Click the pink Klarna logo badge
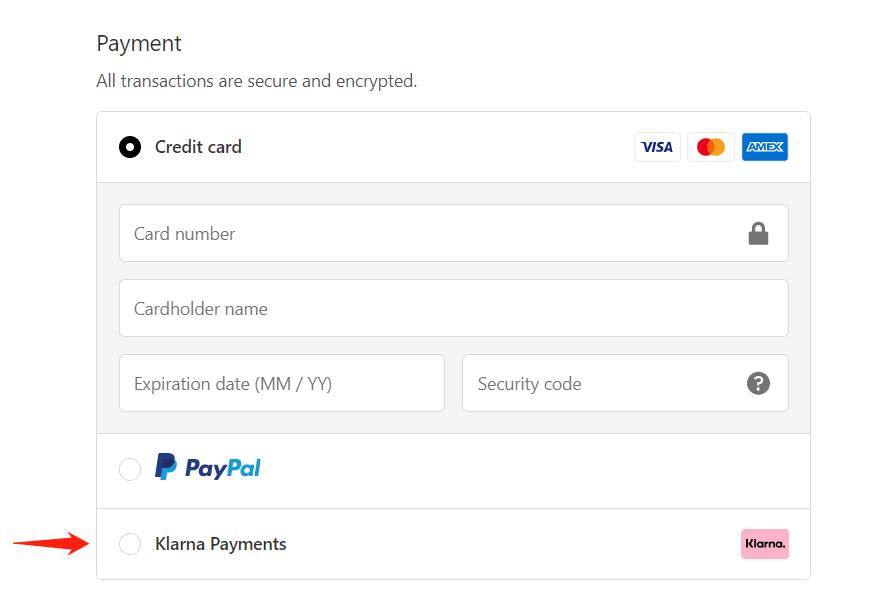 pyautogui.click(x=765, y=544)
